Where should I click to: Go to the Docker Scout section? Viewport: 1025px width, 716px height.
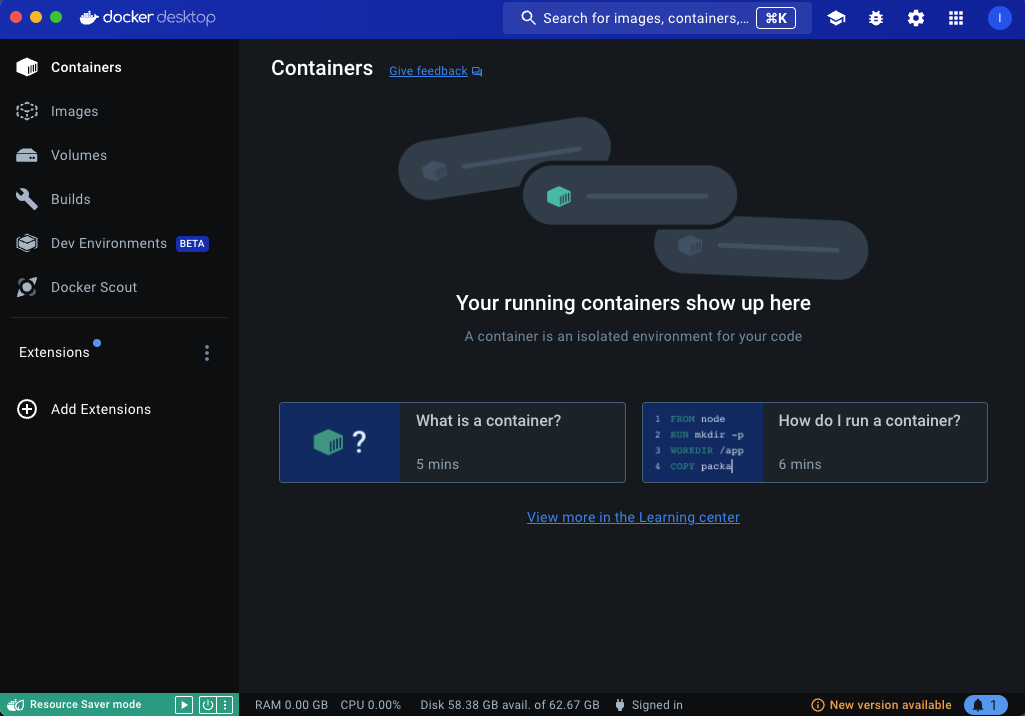tap(94, 287)
